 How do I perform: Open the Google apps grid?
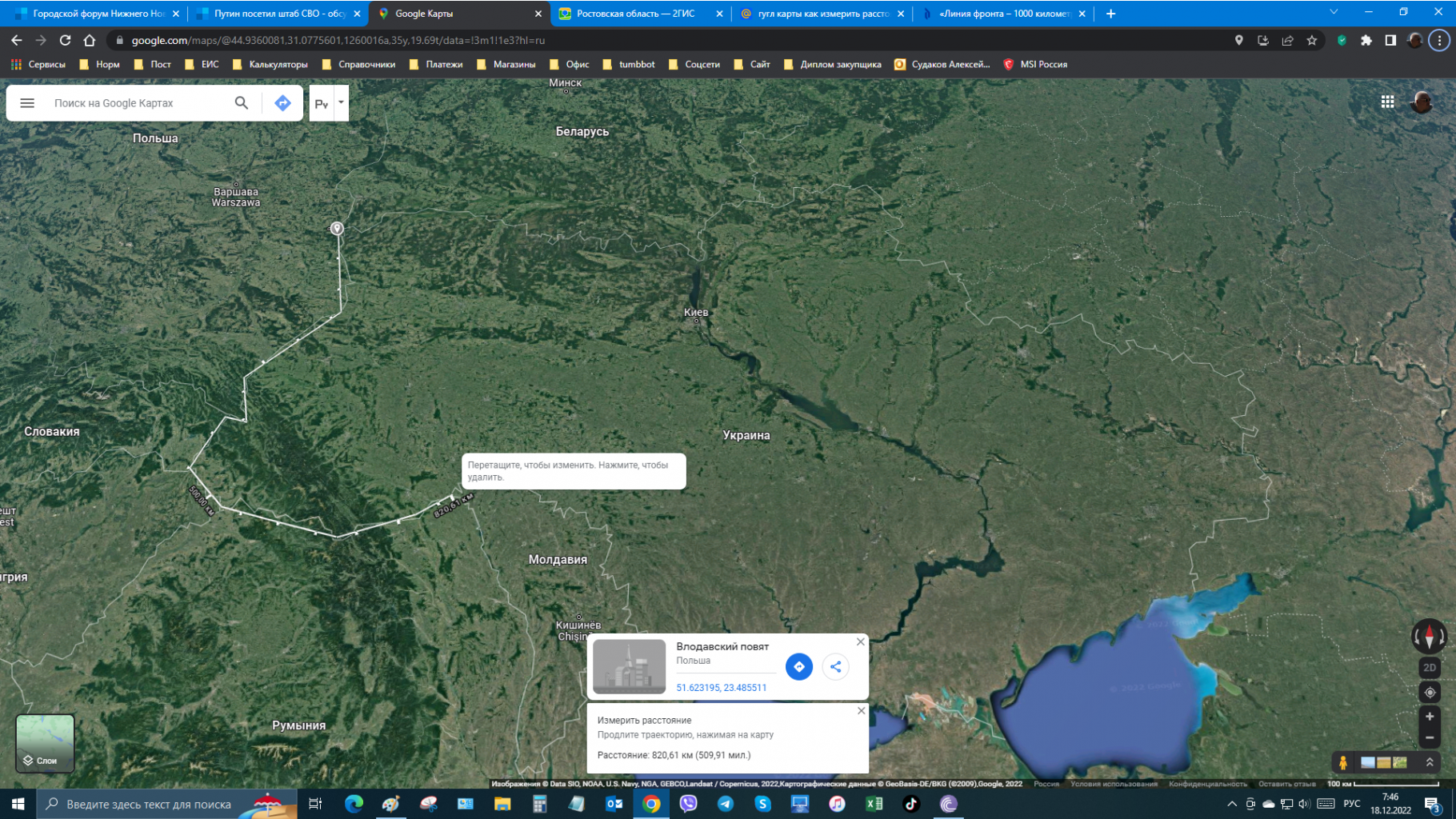coord(1388,102)
